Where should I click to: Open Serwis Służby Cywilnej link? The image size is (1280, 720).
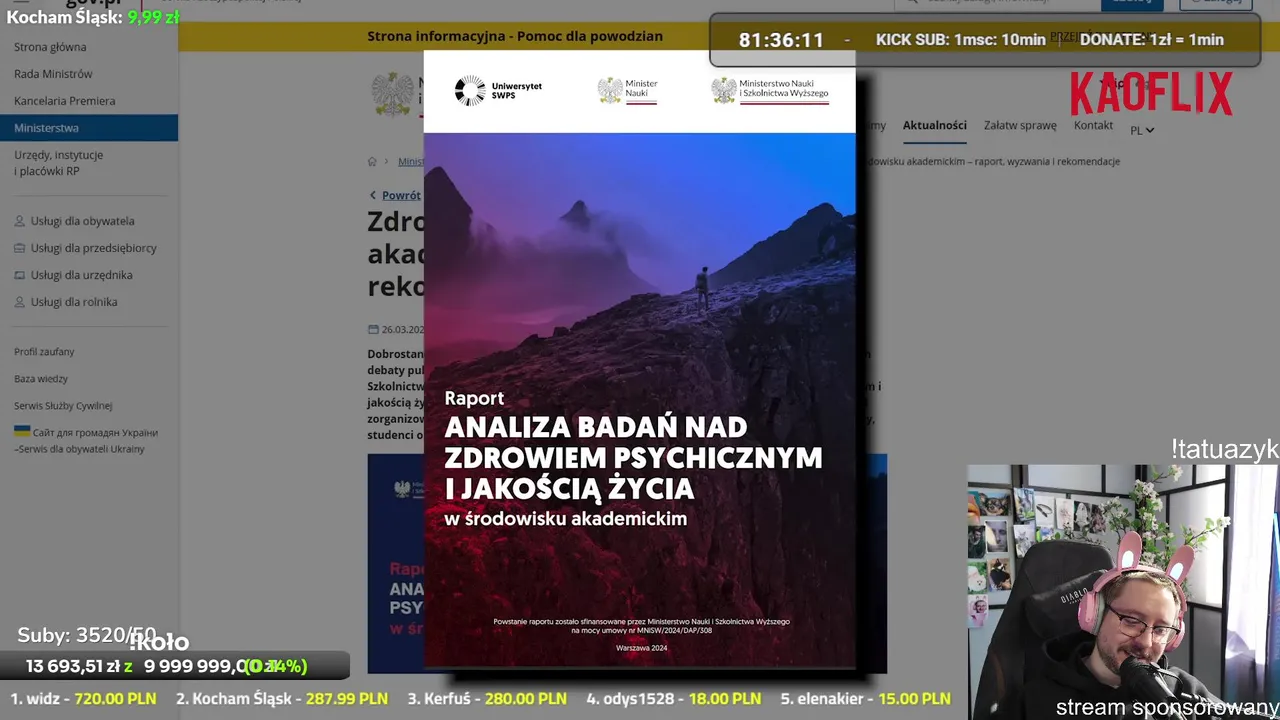63,406
